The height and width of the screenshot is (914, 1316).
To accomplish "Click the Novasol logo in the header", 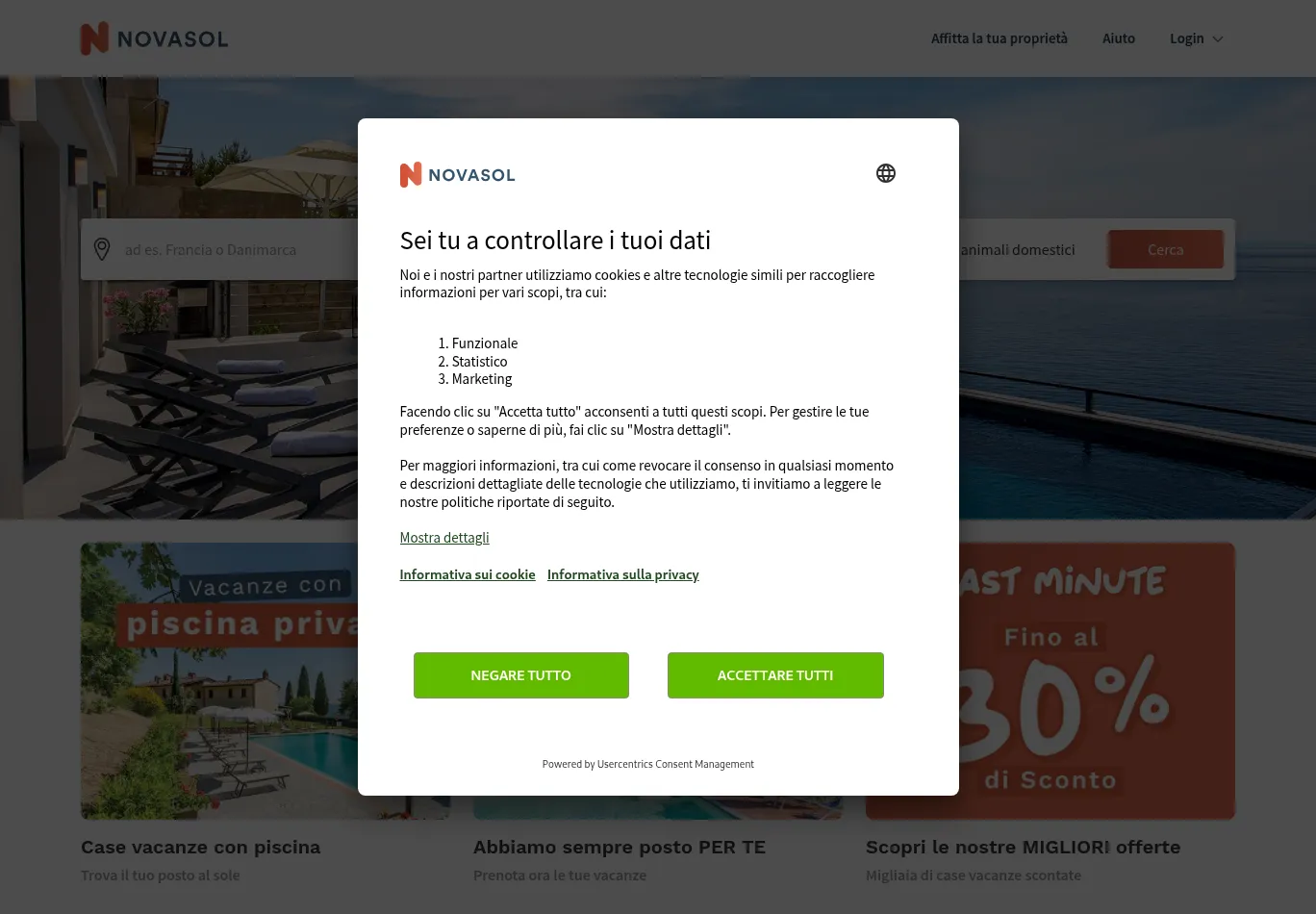I will (154, 38).
